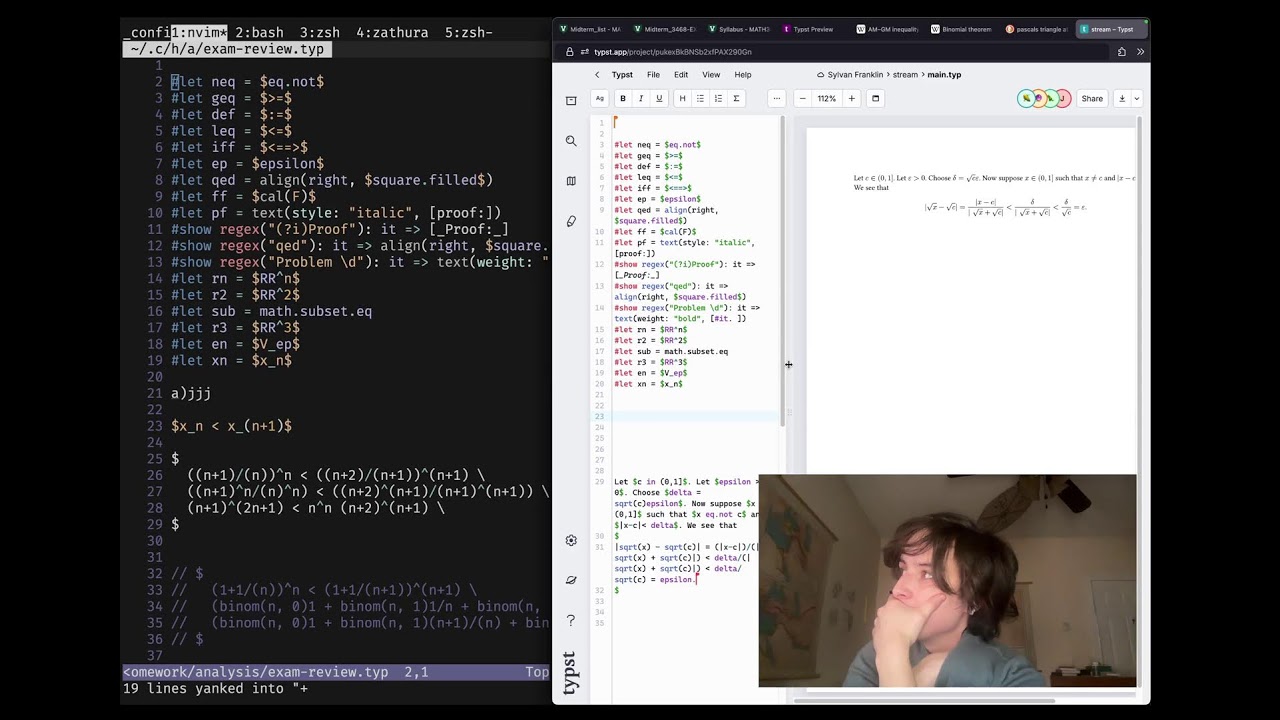Open project settings gear in sidebar
The height and width of the screenshot is (720, 1280).
click(571, 540)
